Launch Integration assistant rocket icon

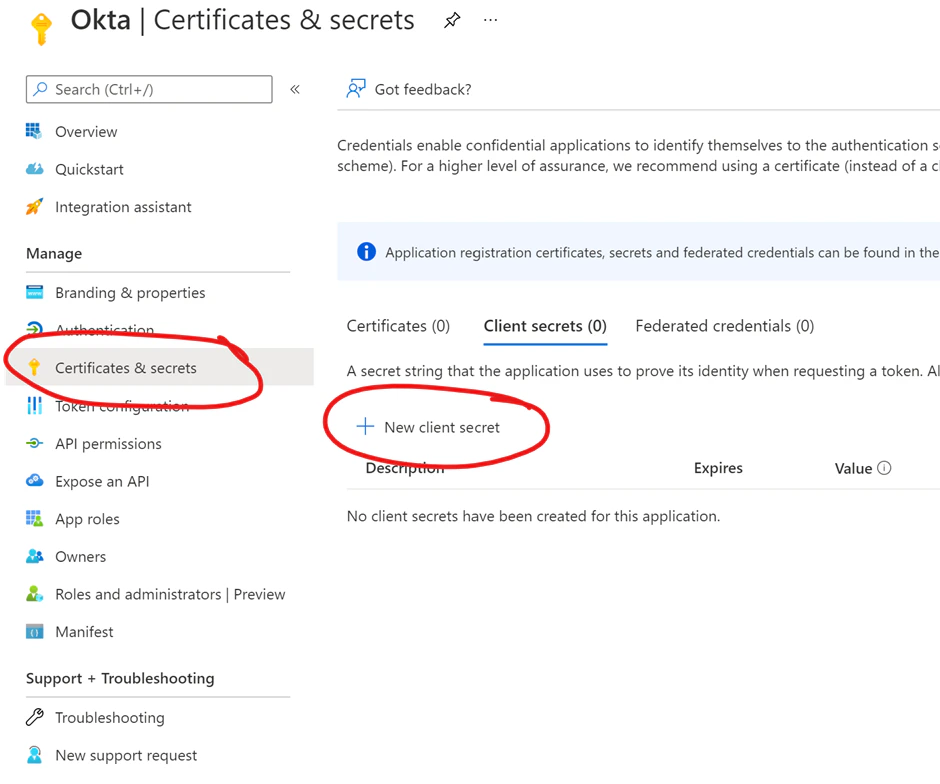pyautogui.click(x=34, y=207)
